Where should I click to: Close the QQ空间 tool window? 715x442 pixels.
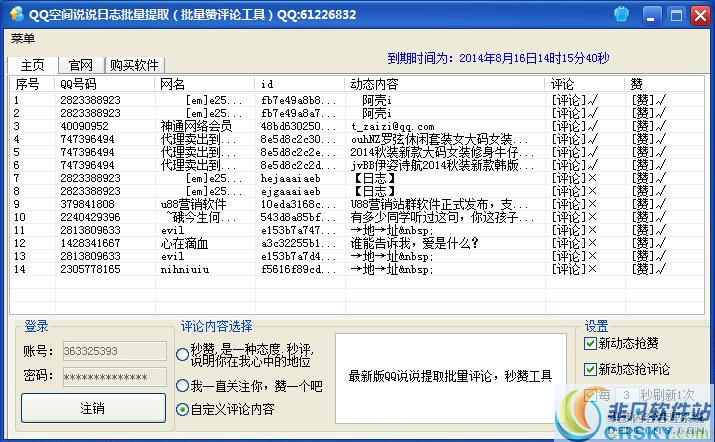coord(700,15)
